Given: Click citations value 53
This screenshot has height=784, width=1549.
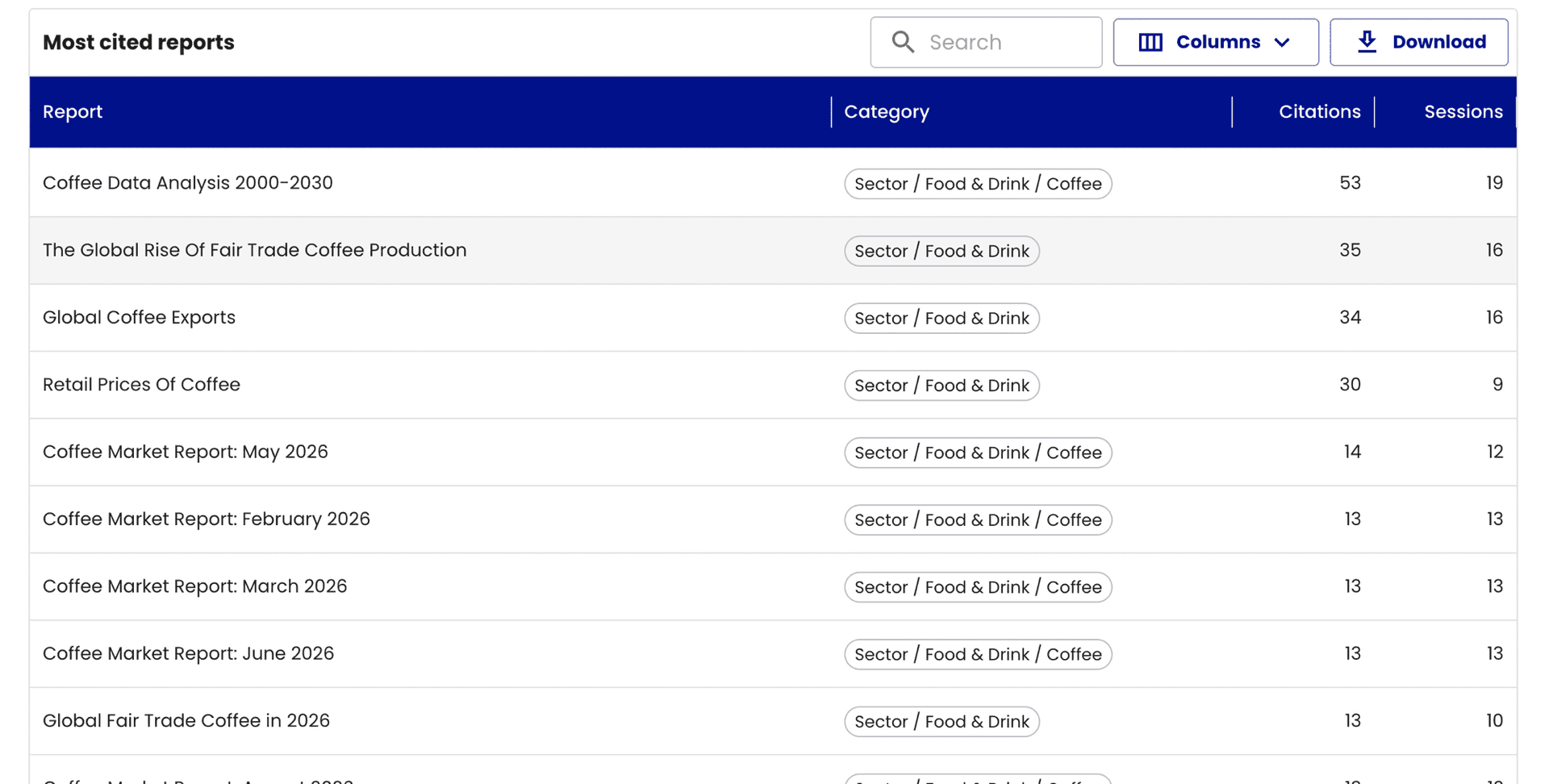Looking at the screenshot, I should click(x=1350, y=183).
